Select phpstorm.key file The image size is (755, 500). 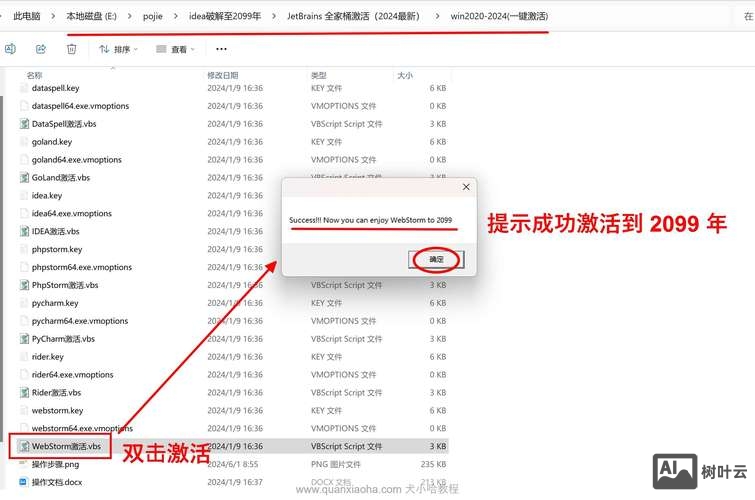57,250
